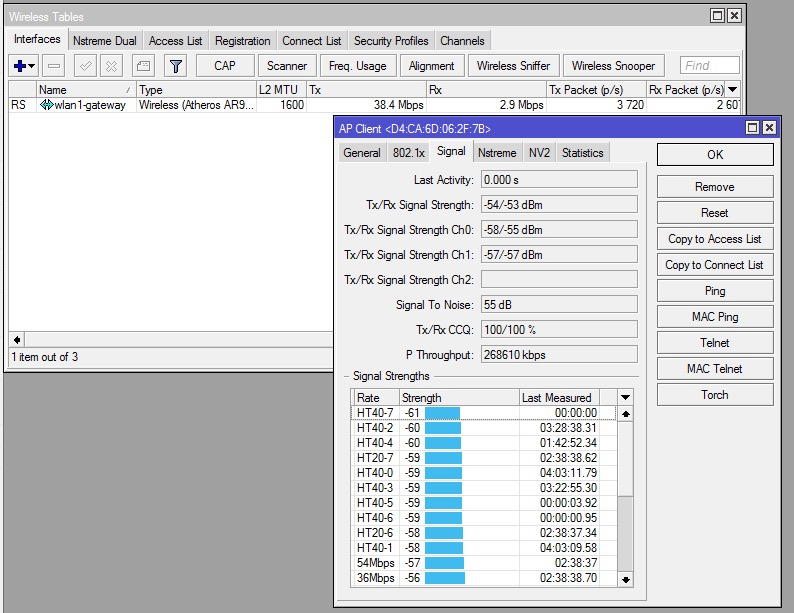Switch to Statistics tab

pyautogui.click(x=582, y=153)
